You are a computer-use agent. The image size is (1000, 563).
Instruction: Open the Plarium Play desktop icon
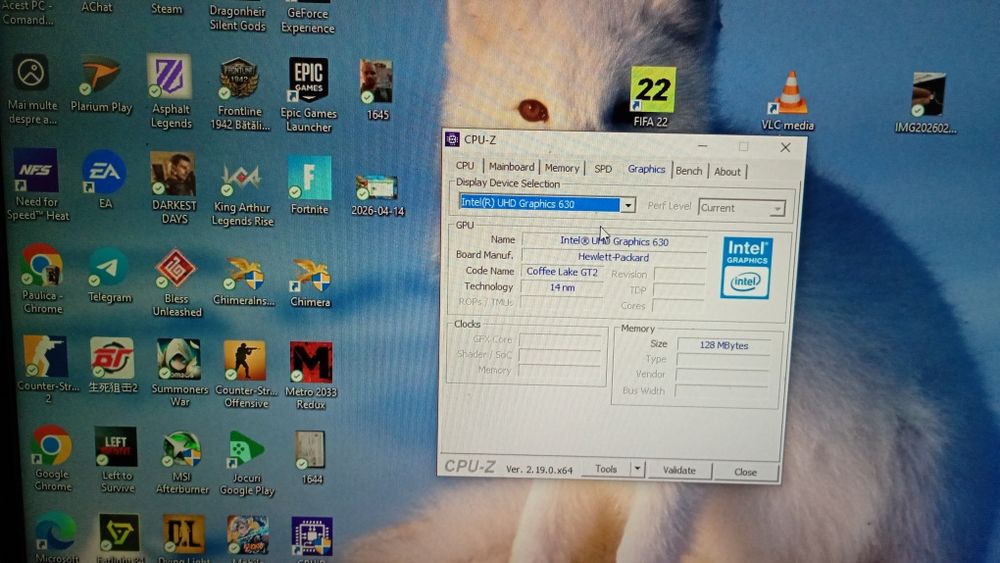(101, 84)
